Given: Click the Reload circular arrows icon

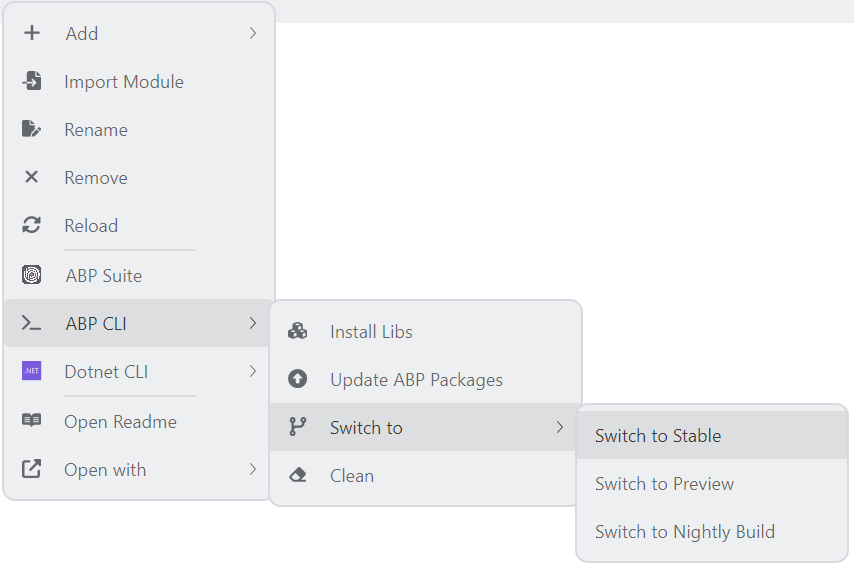Looking at the screenshot, I should [32, 225].
